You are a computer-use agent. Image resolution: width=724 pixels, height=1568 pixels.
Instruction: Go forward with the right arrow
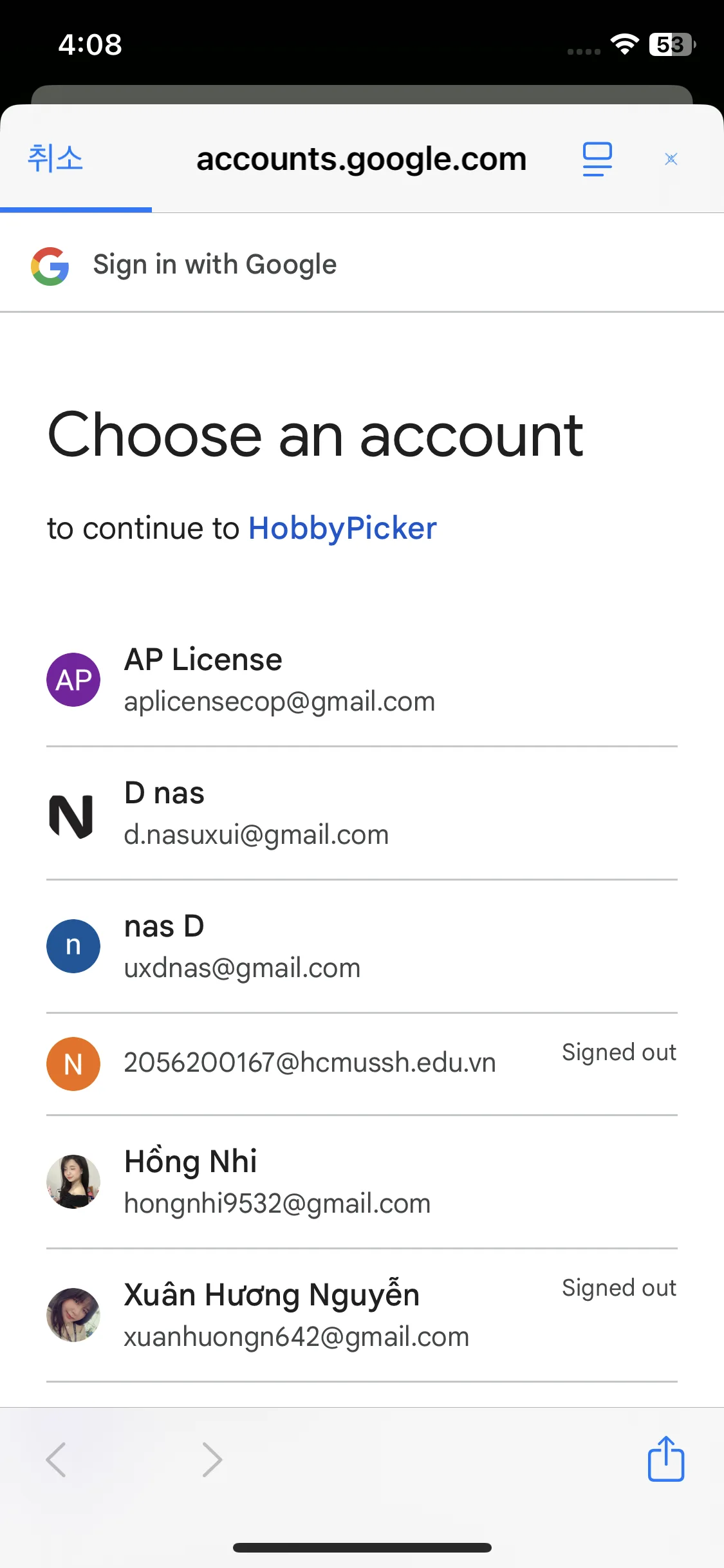coord(212,1459)
